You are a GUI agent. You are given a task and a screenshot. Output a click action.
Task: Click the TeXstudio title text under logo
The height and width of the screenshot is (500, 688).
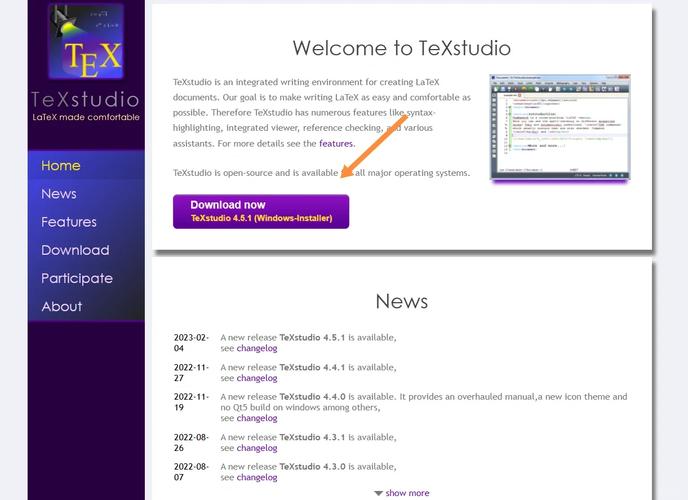(x=86, y=100)
